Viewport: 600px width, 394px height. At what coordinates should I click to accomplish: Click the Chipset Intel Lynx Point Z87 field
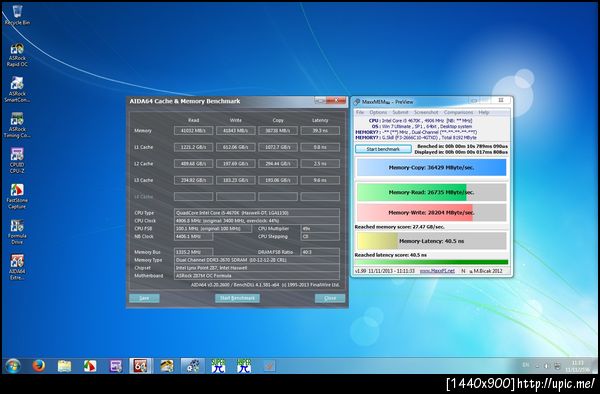257,268
